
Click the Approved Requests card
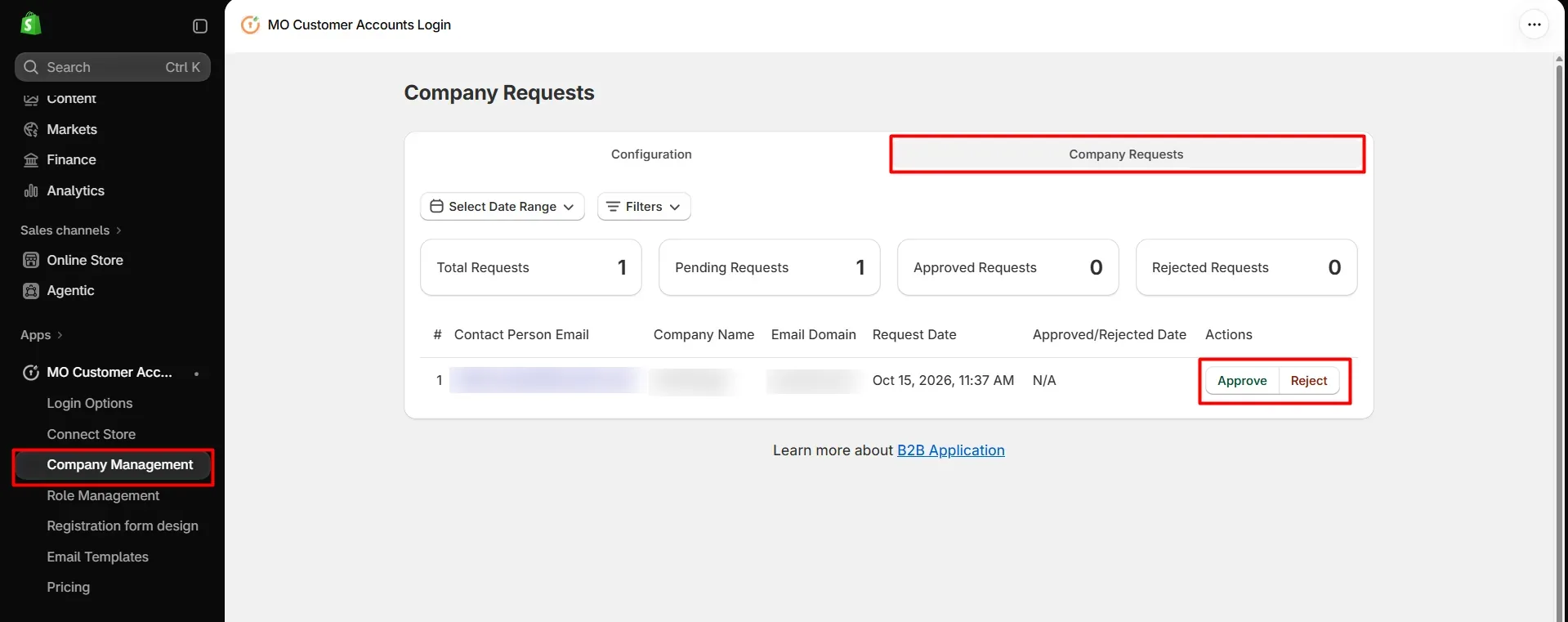(x=1007, y=267)
